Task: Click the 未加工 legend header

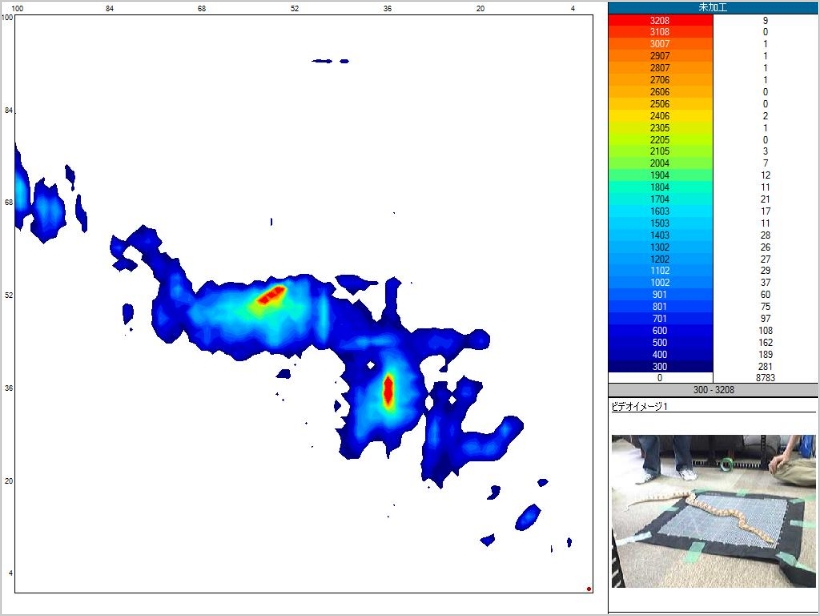Action: [713, 7]
